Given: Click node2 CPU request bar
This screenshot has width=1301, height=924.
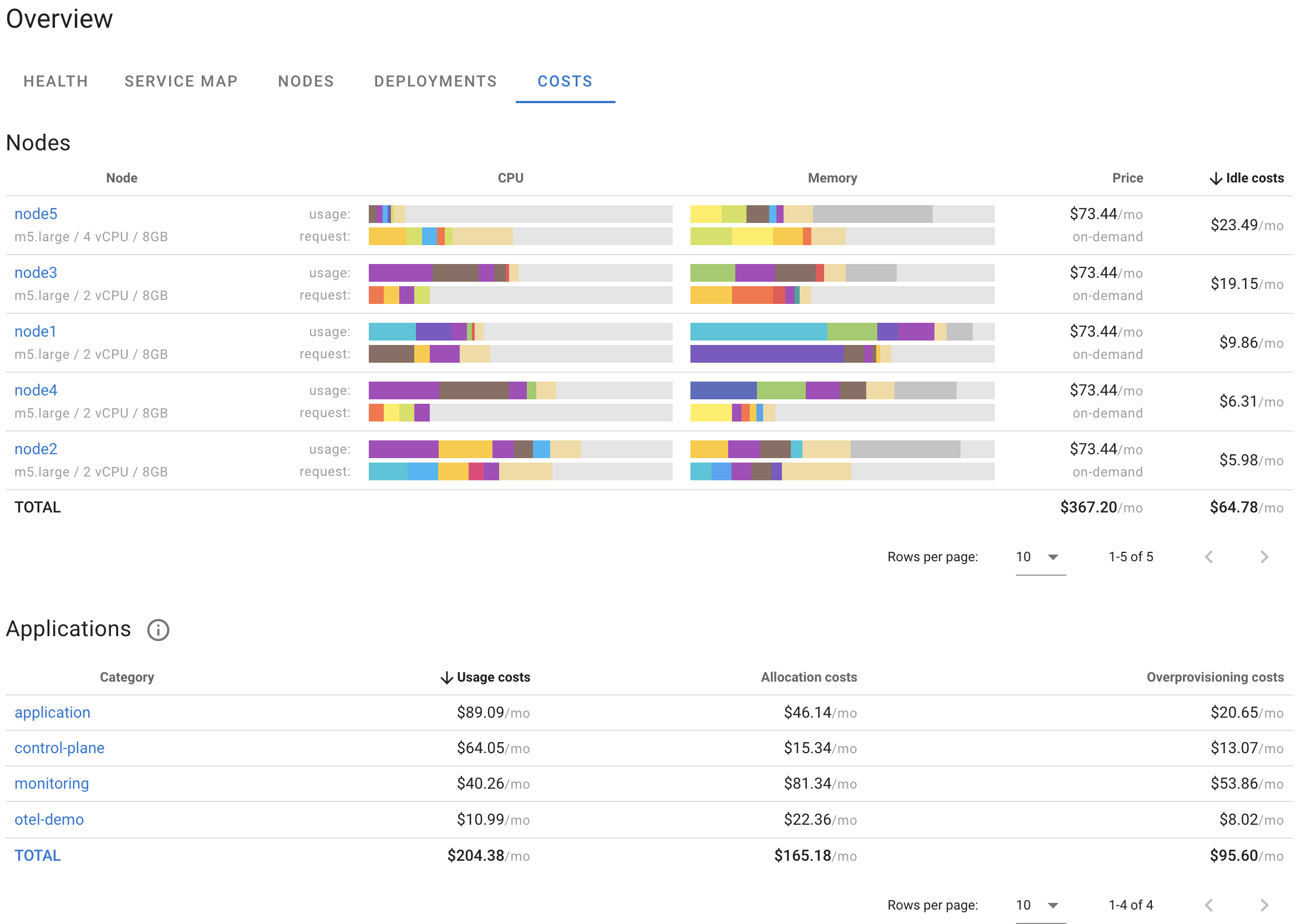Looking at the screenshot, I should pyautogui.click(x=521, y=471).
